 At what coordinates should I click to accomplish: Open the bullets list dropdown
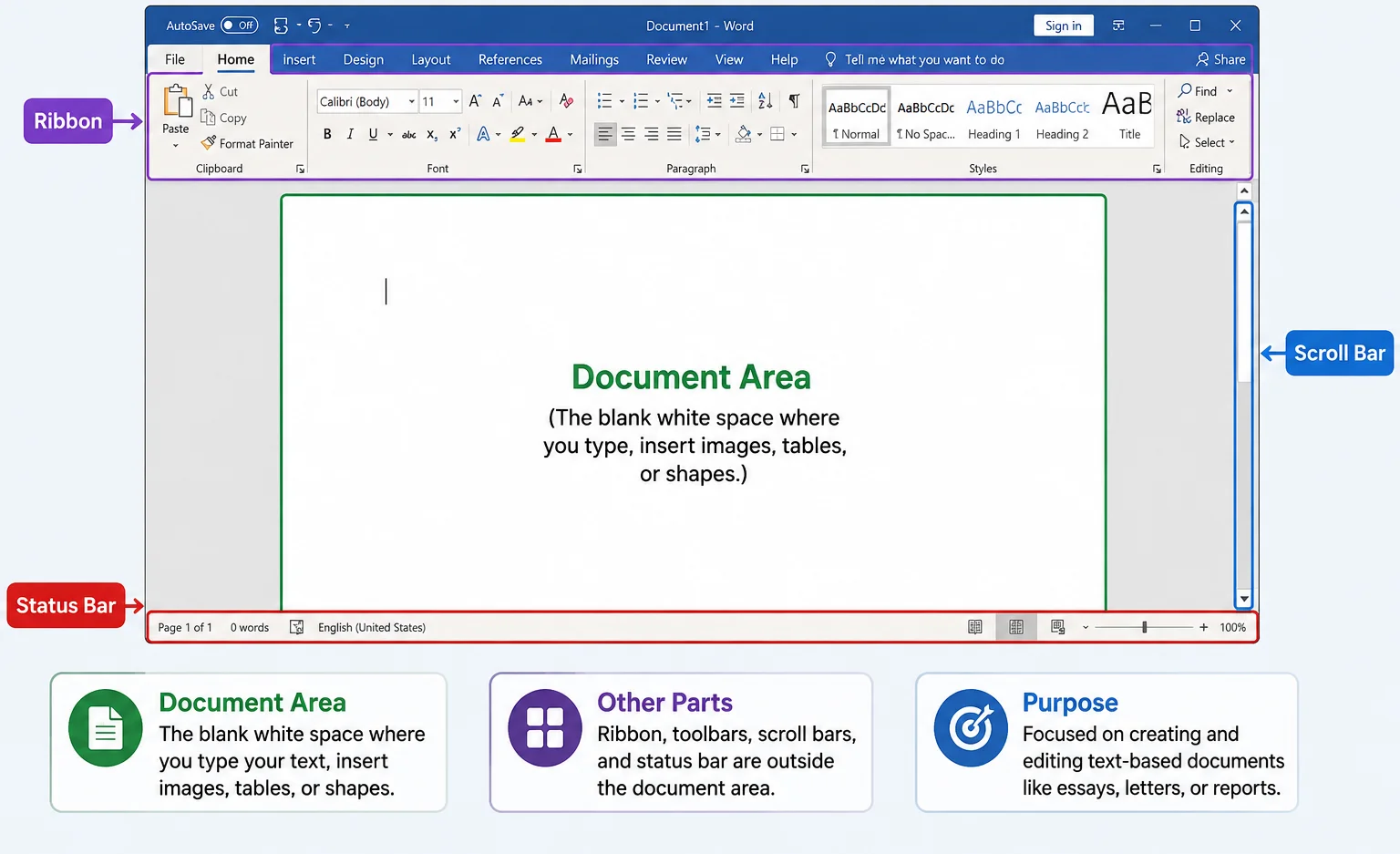coord(622,102)
